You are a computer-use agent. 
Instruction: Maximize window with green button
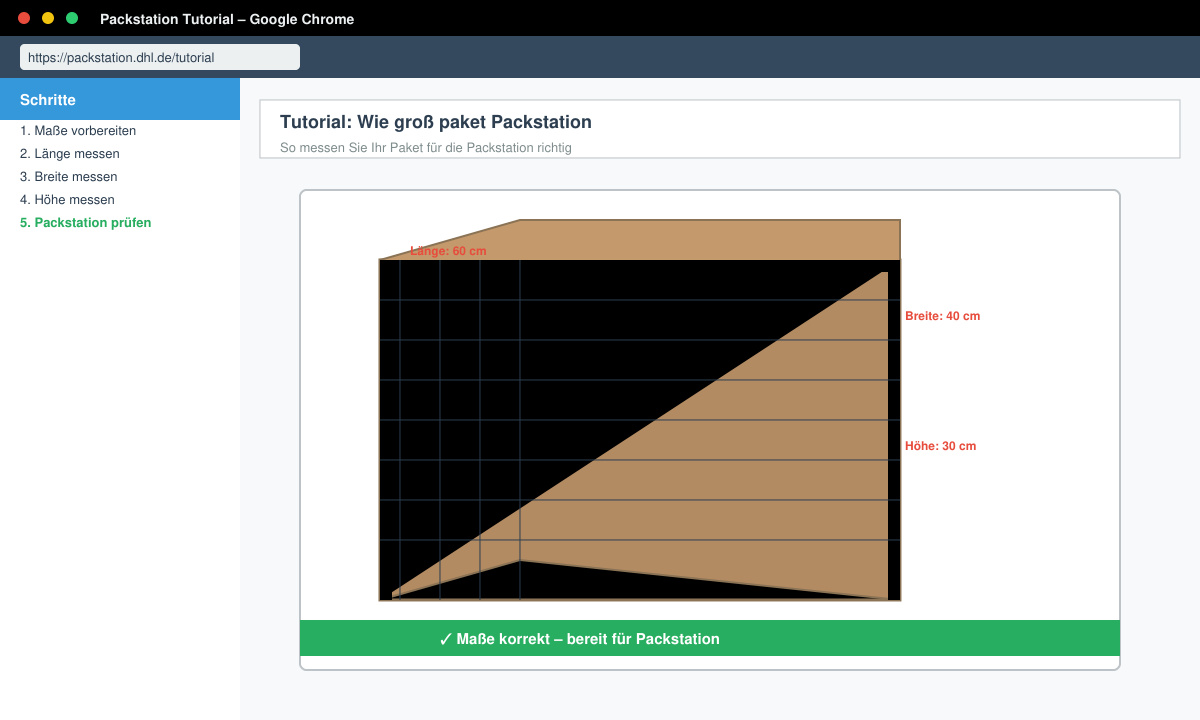pos(72,18)
